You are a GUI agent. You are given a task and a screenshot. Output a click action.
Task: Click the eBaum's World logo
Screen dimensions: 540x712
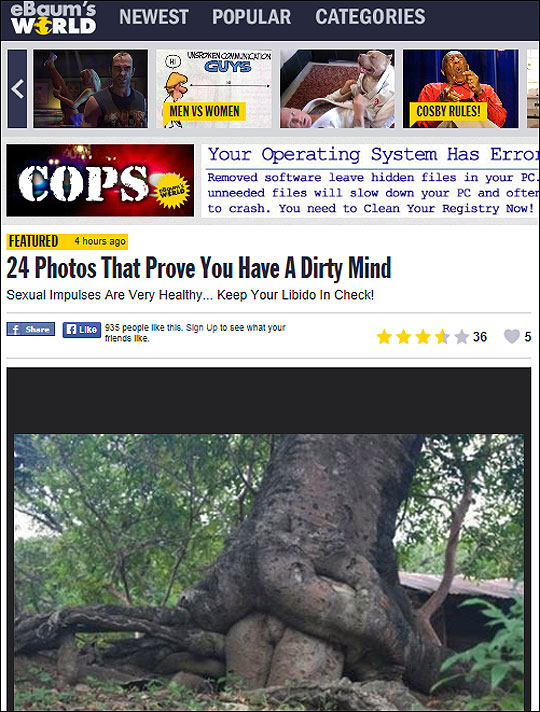click(x=53, y=19)
